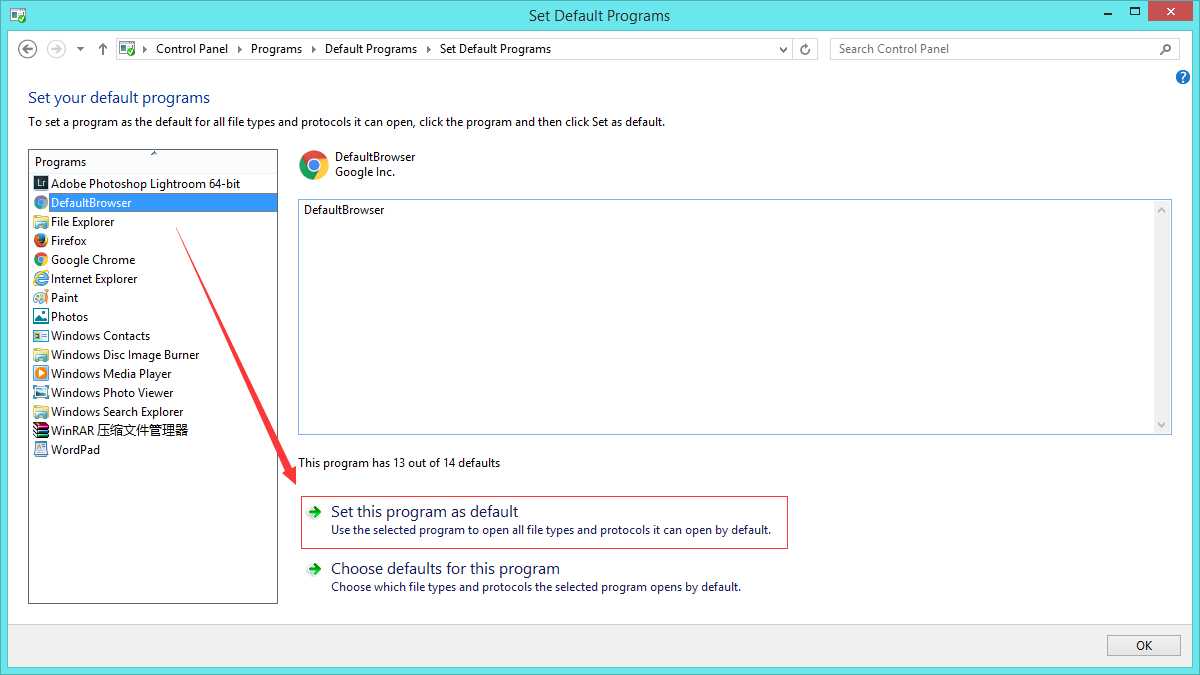Click the Photos icon in Programs list

point(41,317)
